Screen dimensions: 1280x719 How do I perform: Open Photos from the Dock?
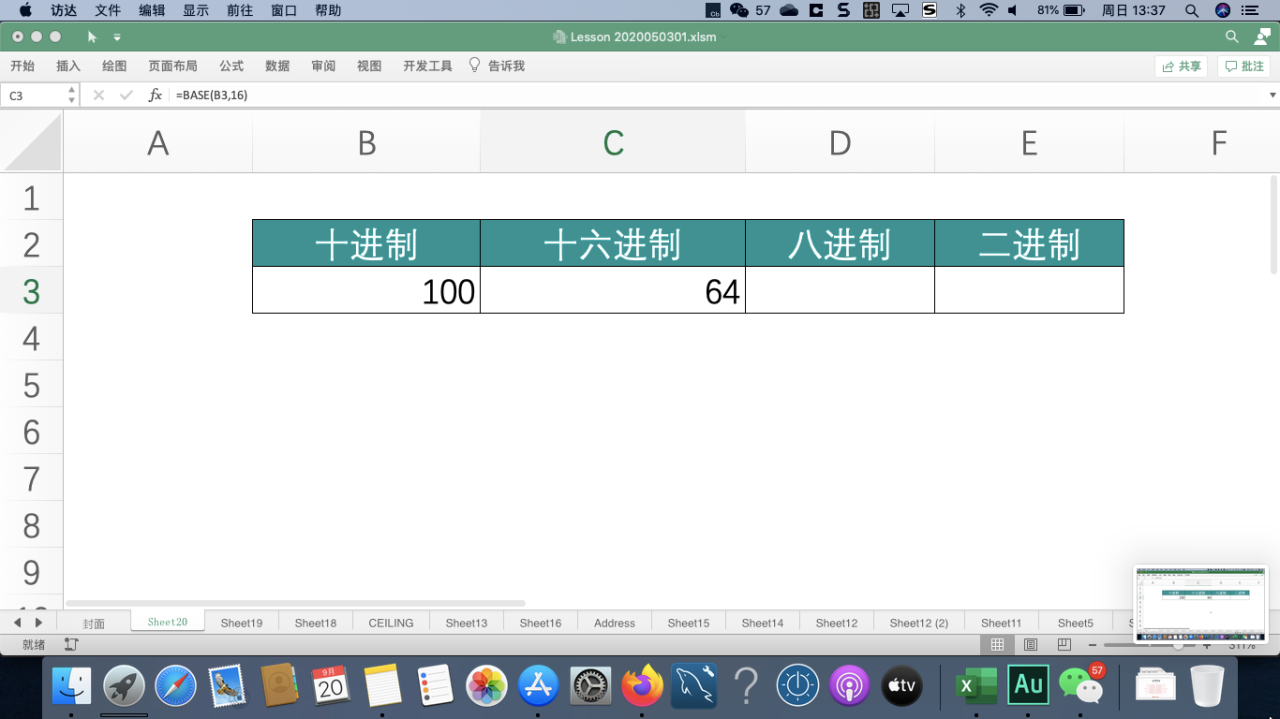pos(487,686)
